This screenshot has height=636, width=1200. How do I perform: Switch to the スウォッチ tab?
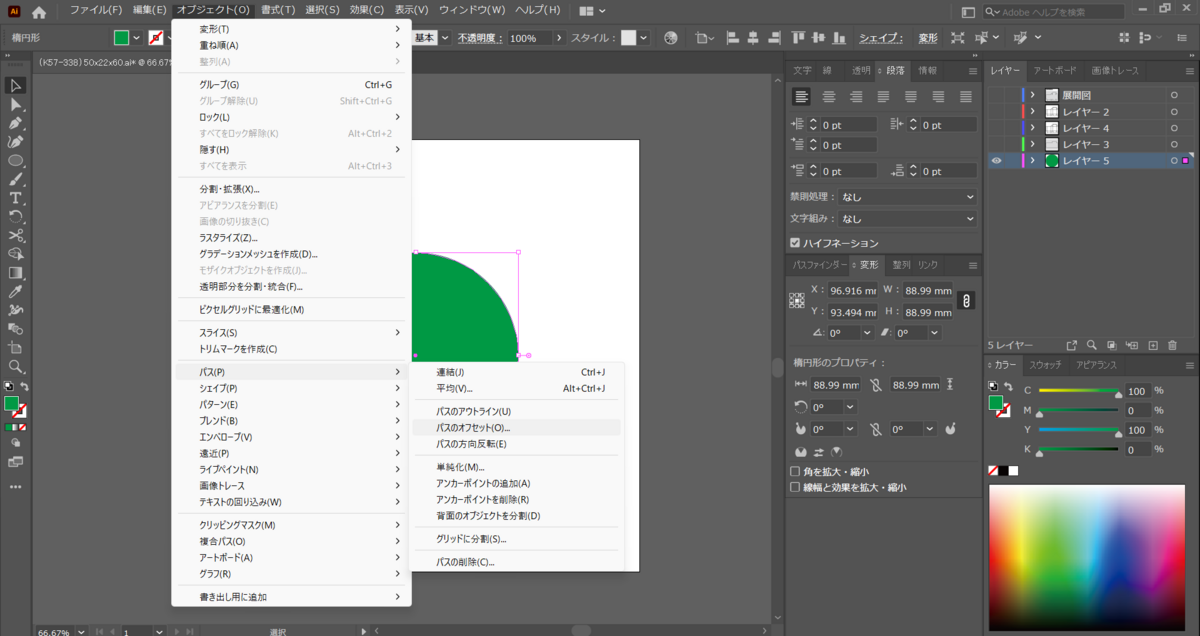[1045, 365]
